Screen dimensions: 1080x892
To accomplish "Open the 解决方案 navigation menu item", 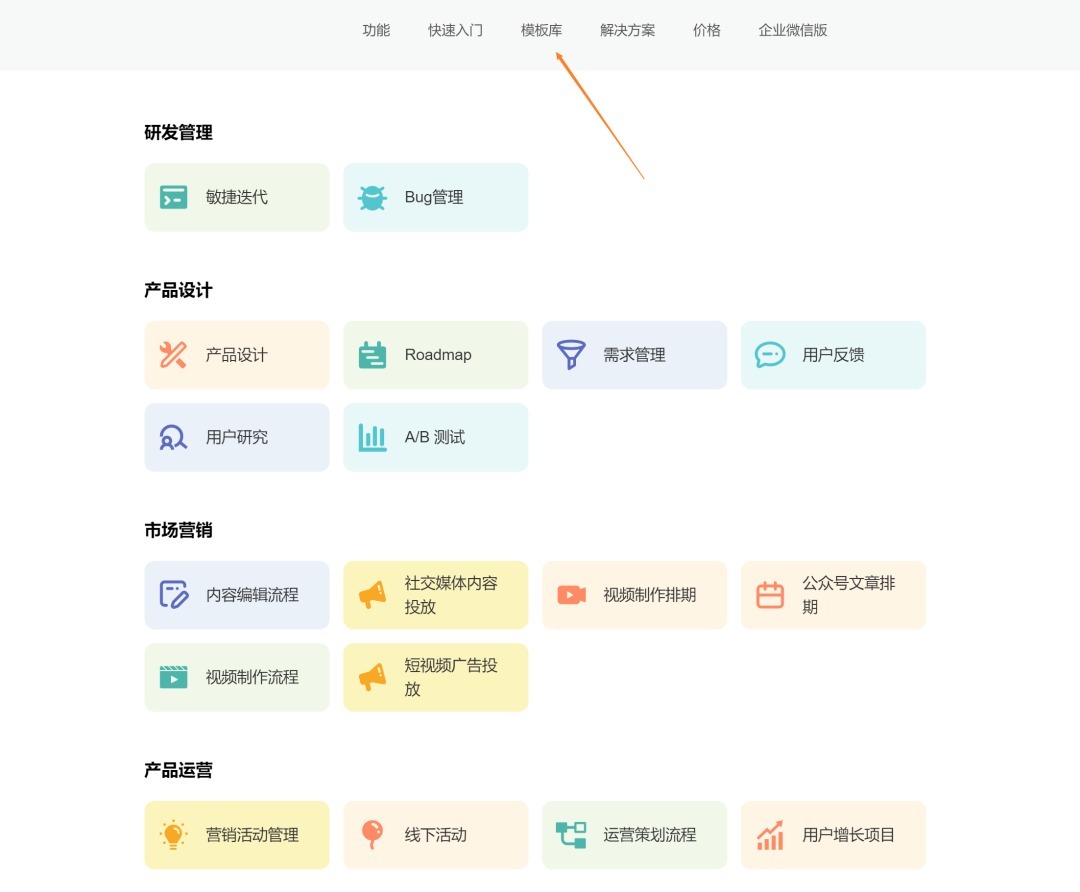I will (x=627, y=30).
